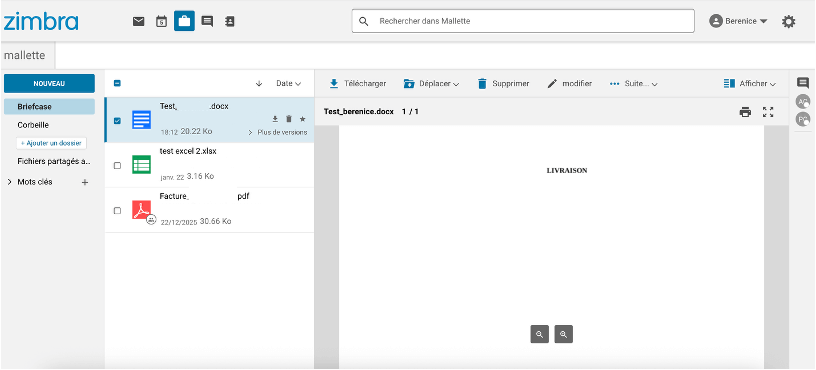Toggle sort direction arrow in file list

[259, 84]
